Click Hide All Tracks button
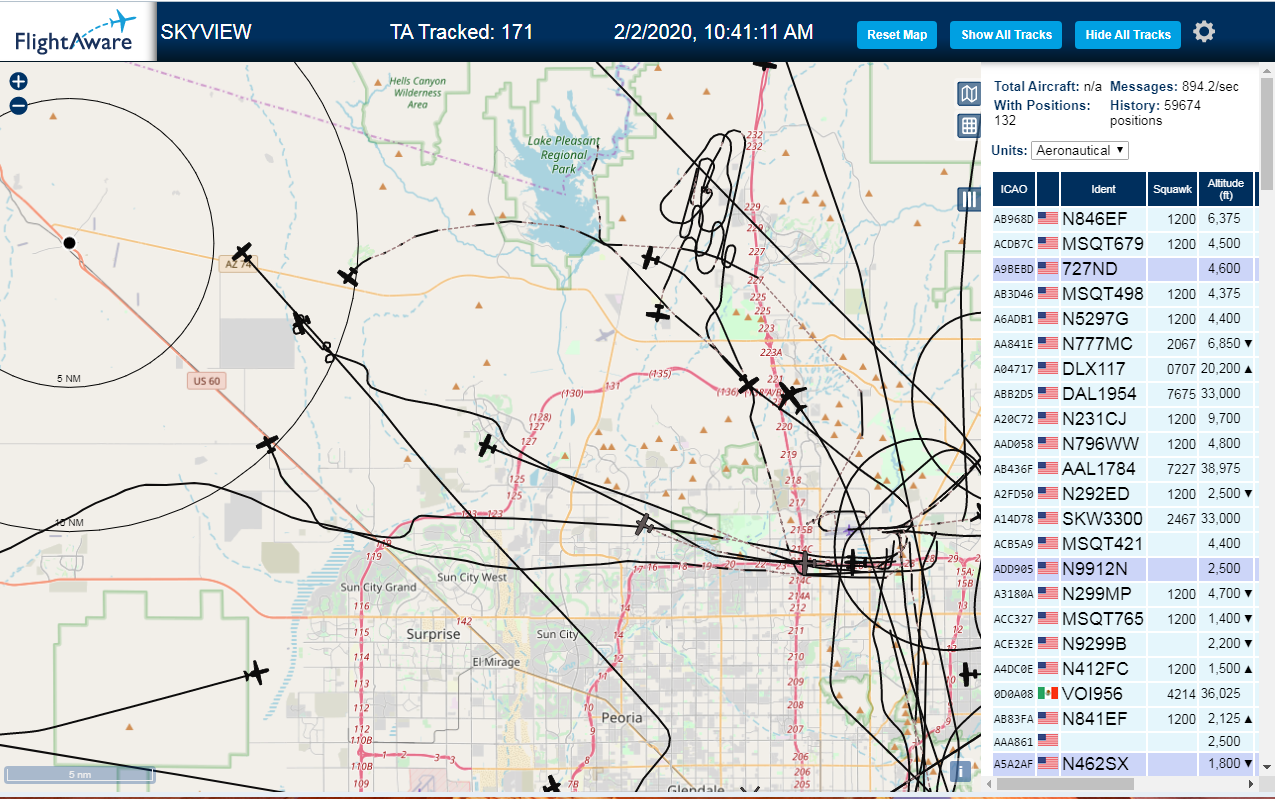 [x=1128, y=35]
